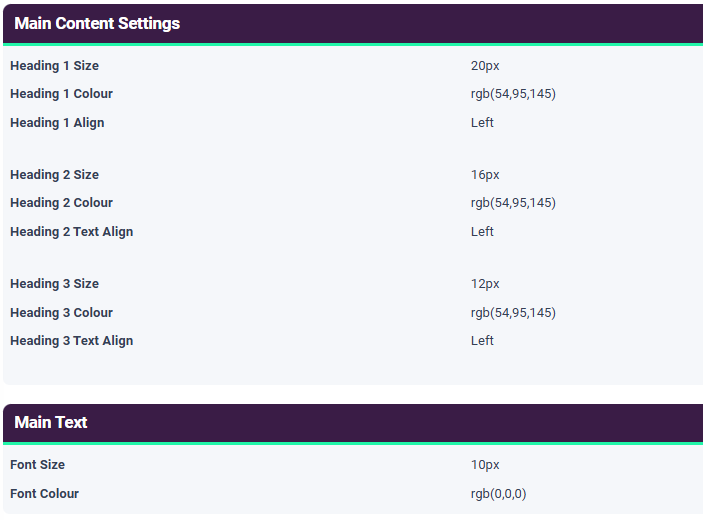Click the Left value for Heading 3 Text Align

482,341
